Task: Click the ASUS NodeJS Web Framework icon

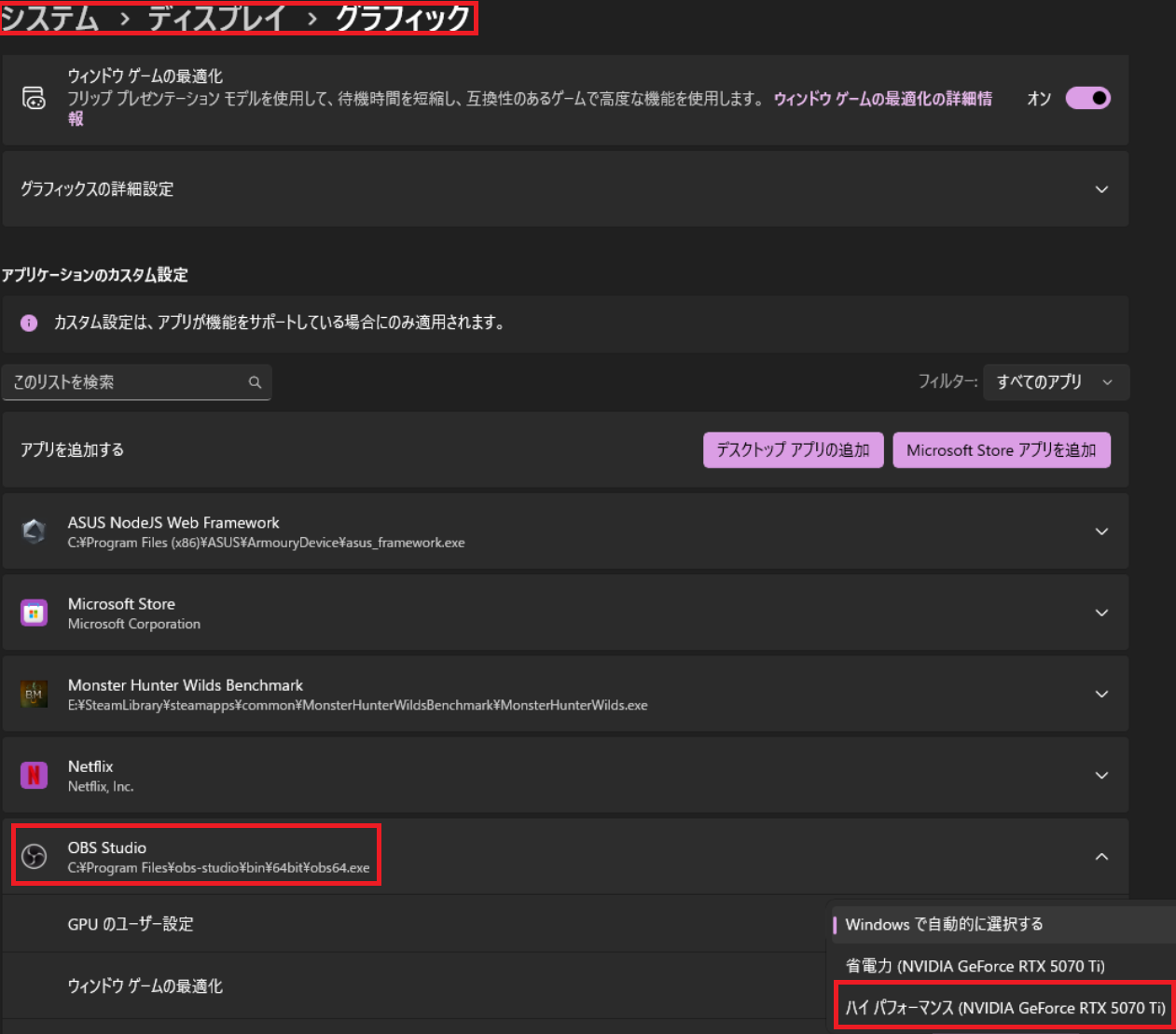Action: click(35, 531)
